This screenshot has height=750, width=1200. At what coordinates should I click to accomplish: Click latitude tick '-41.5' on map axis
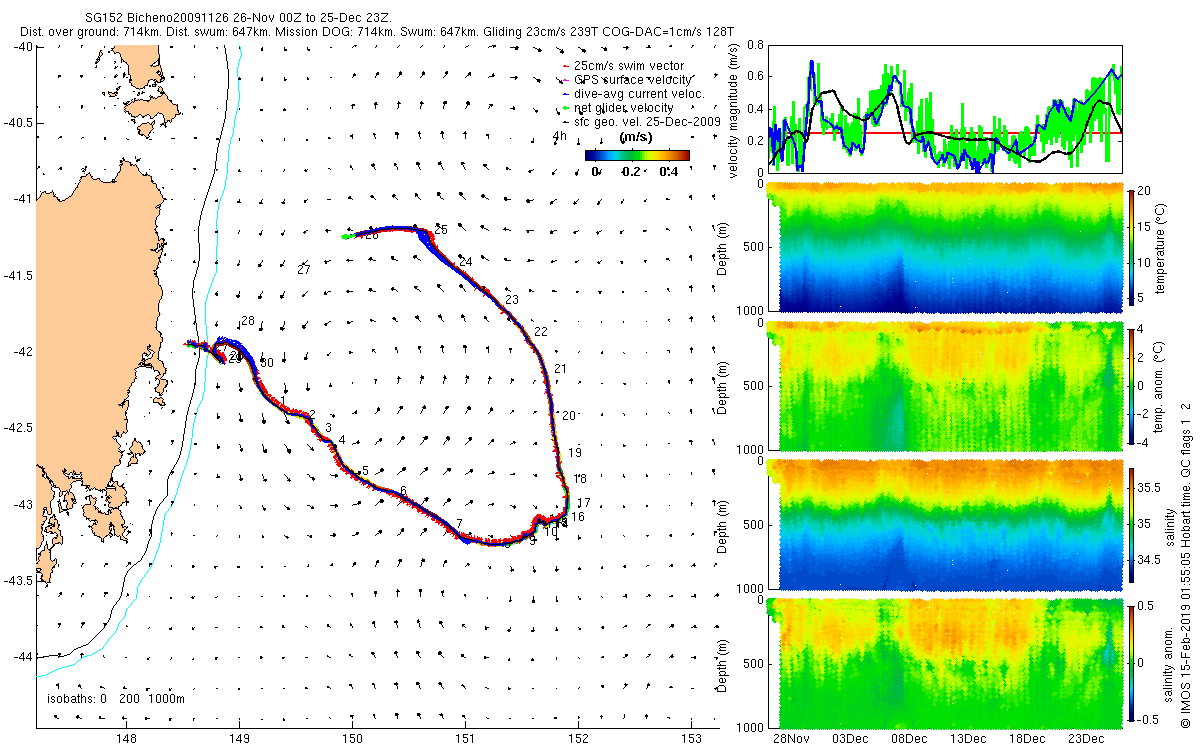click(17, 276)
